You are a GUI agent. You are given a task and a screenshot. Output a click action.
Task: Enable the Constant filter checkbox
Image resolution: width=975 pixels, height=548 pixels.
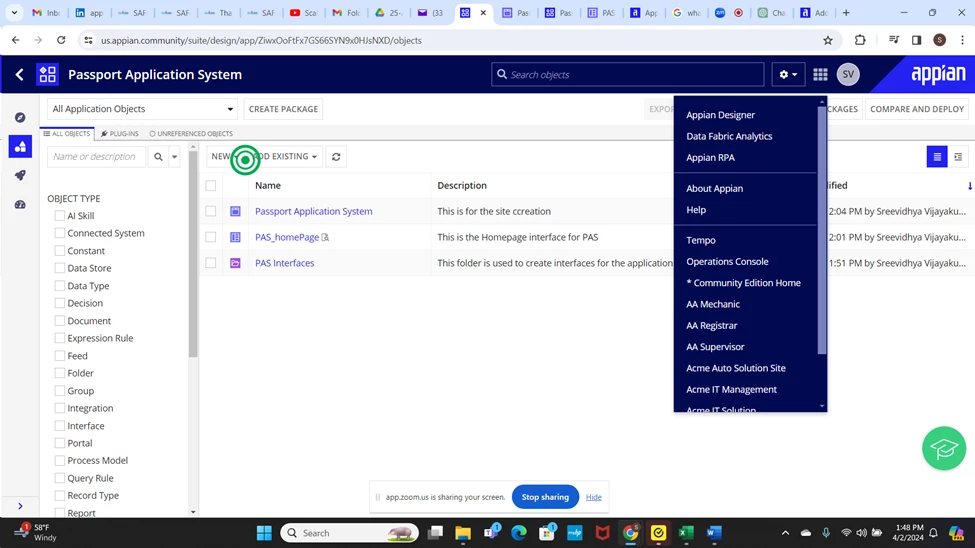pyautogui.click(x=60, y=251)
